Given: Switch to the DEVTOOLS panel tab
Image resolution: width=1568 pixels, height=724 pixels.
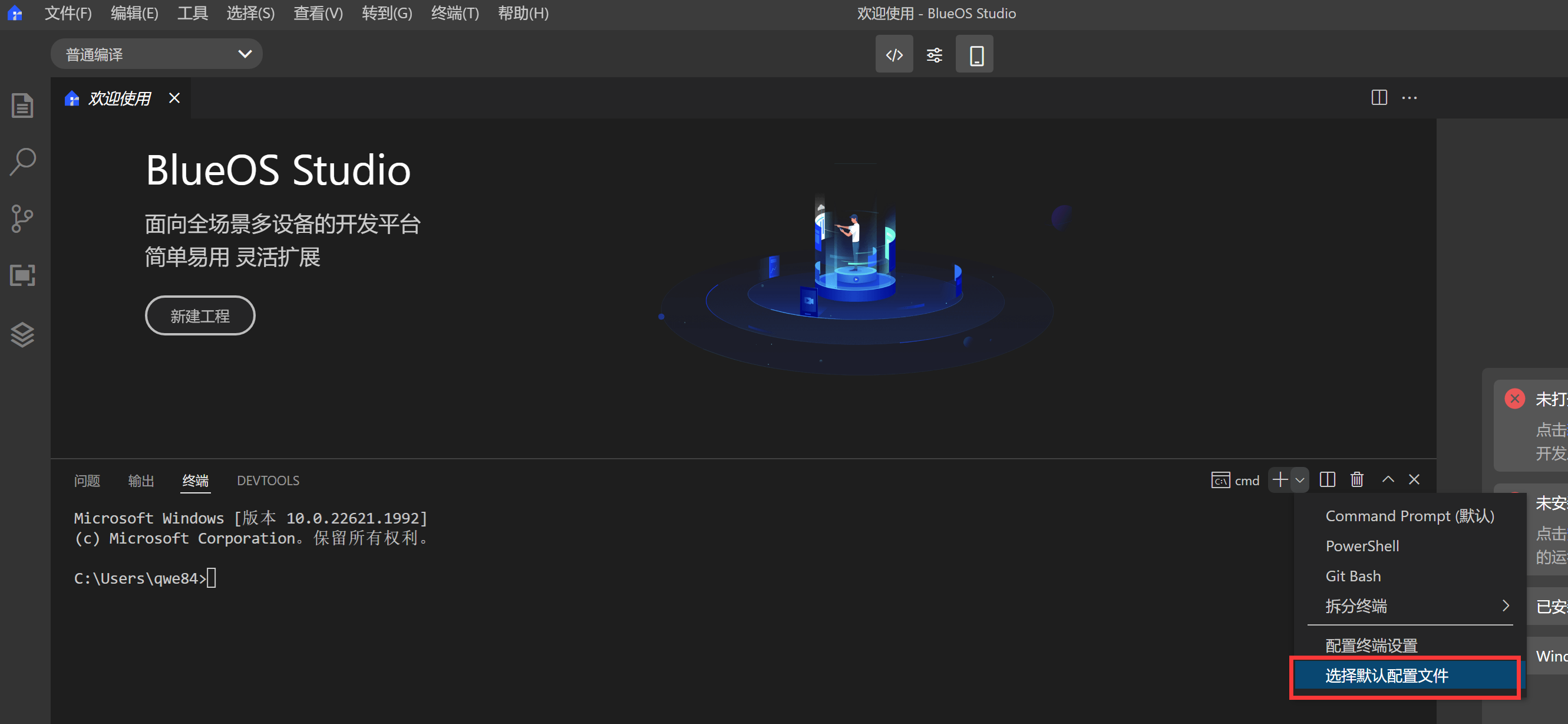Looking at the screenshot, I should click(268, 481).
